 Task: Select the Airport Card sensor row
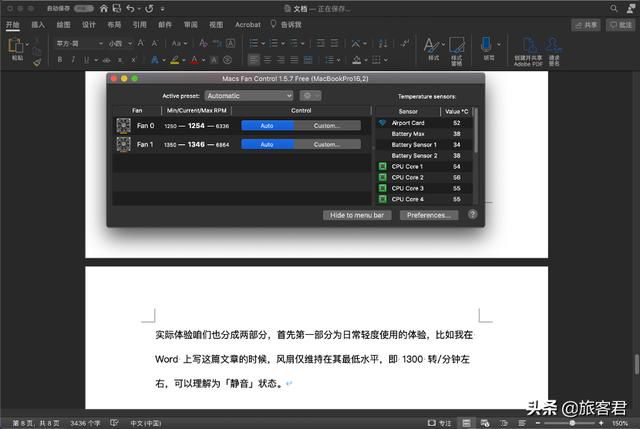click(x=424, y=123)
